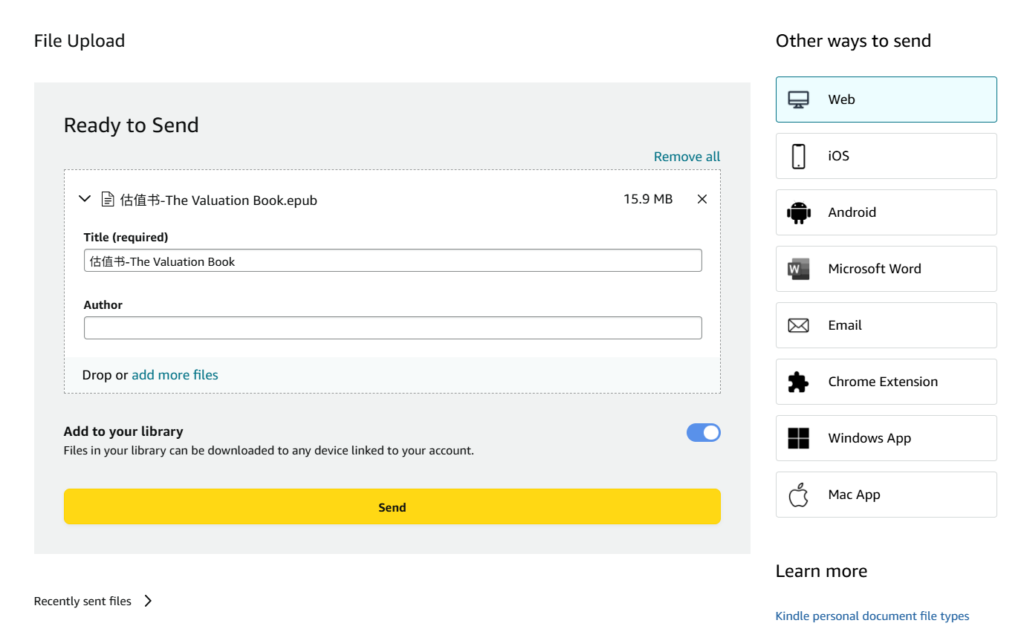The height and width of the screenshot is (626, 1024).
Task: Click into the Author input field
Action: [x=392, y=328]
